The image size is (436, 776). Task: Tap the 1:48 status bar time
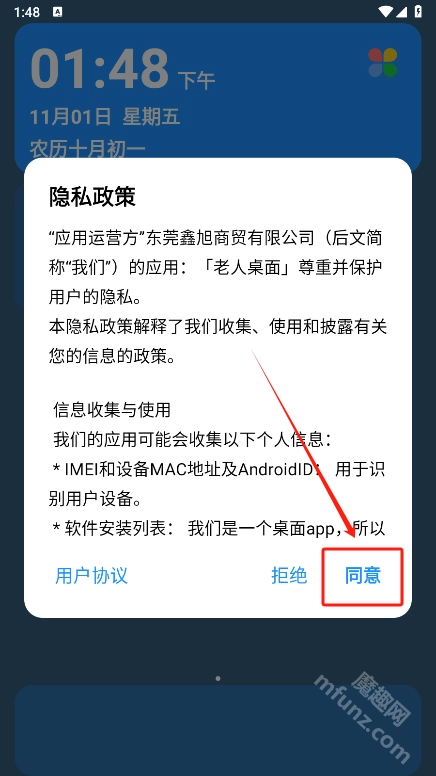(27, 11)
